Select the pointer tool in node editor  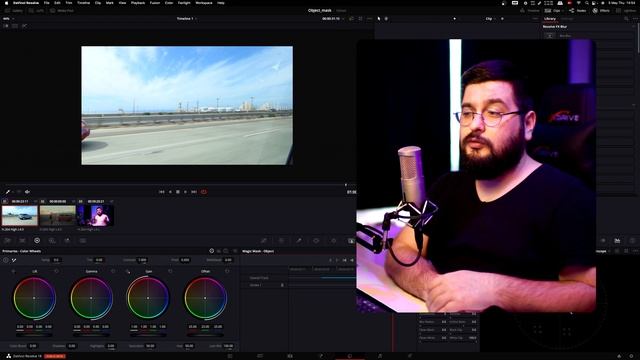tap(379, 19)
